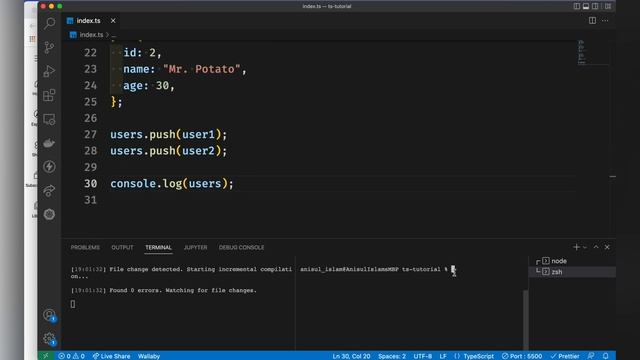This screenshot has width=640, height=360.
Task: Open the Extensions view
Action: click(49, 96)
